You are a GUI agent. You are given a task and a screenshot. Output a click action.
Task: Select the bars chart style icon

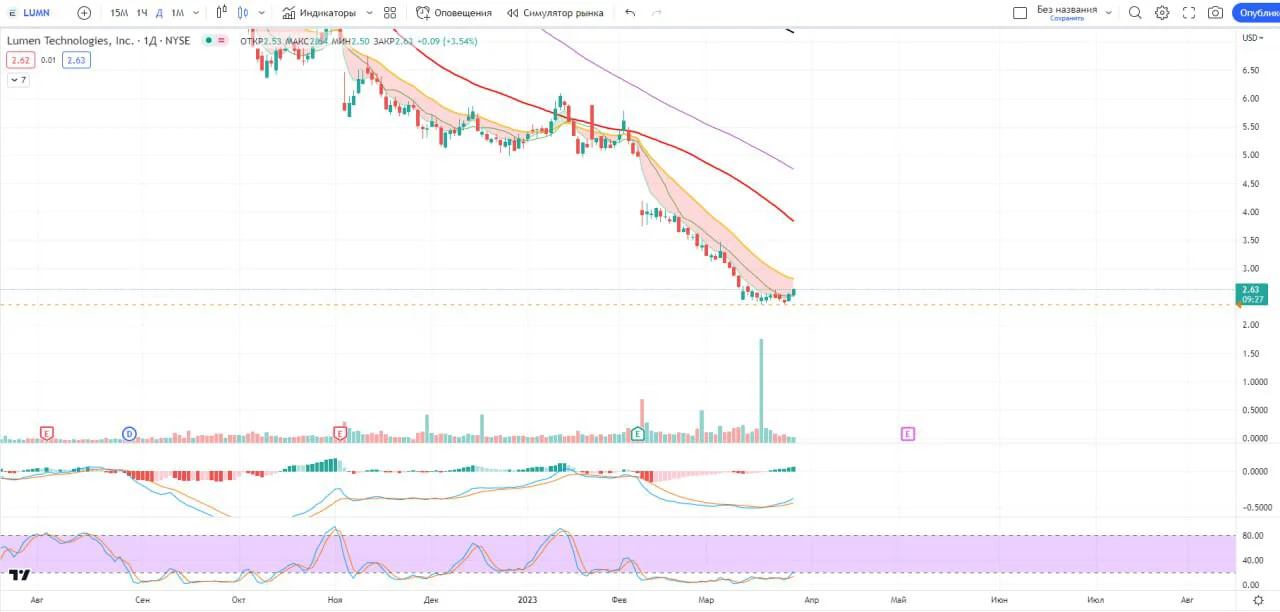point(222,13)
